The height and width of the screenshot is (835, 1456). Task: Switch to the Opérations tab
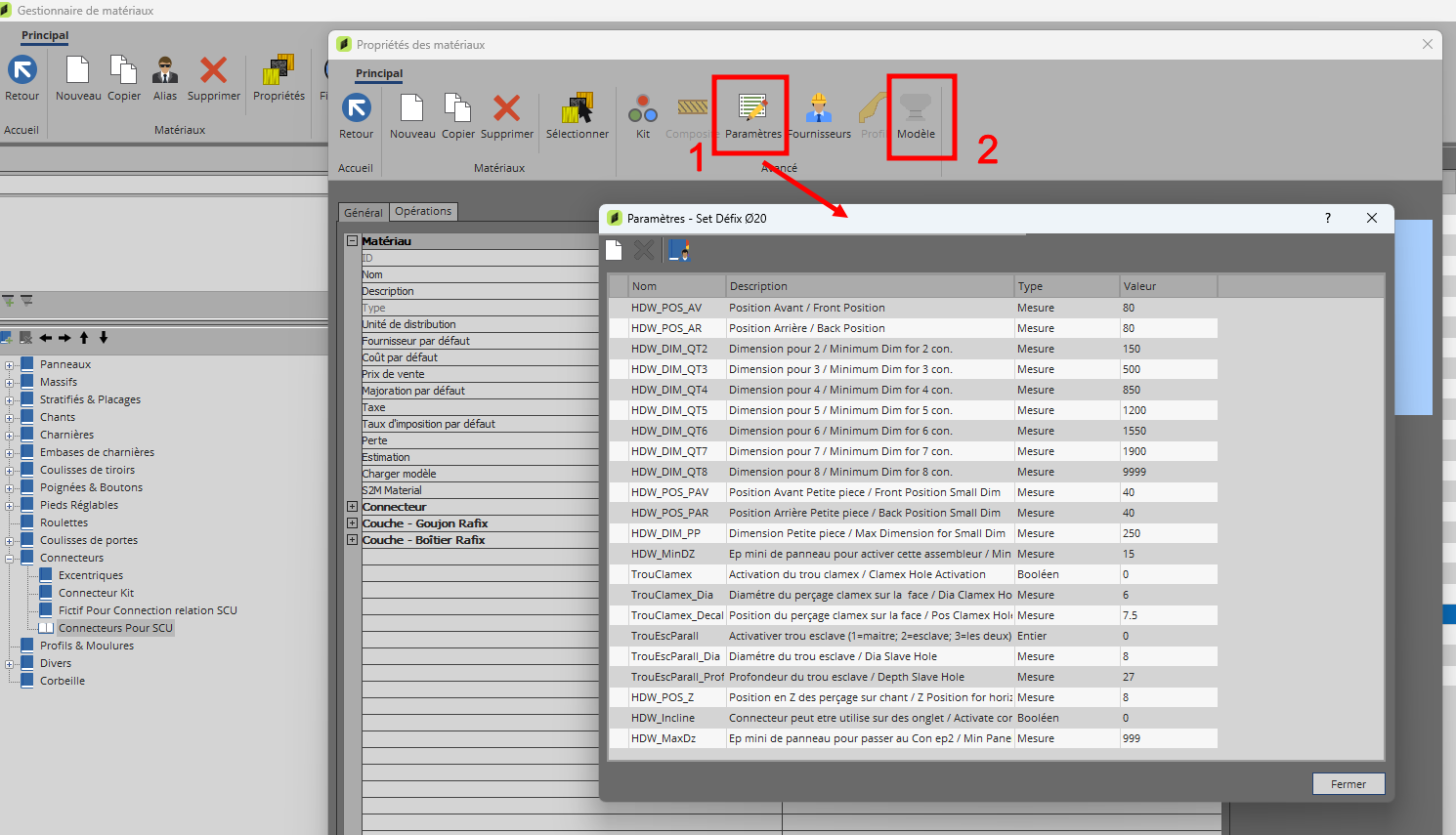click(x=423, y=211)
